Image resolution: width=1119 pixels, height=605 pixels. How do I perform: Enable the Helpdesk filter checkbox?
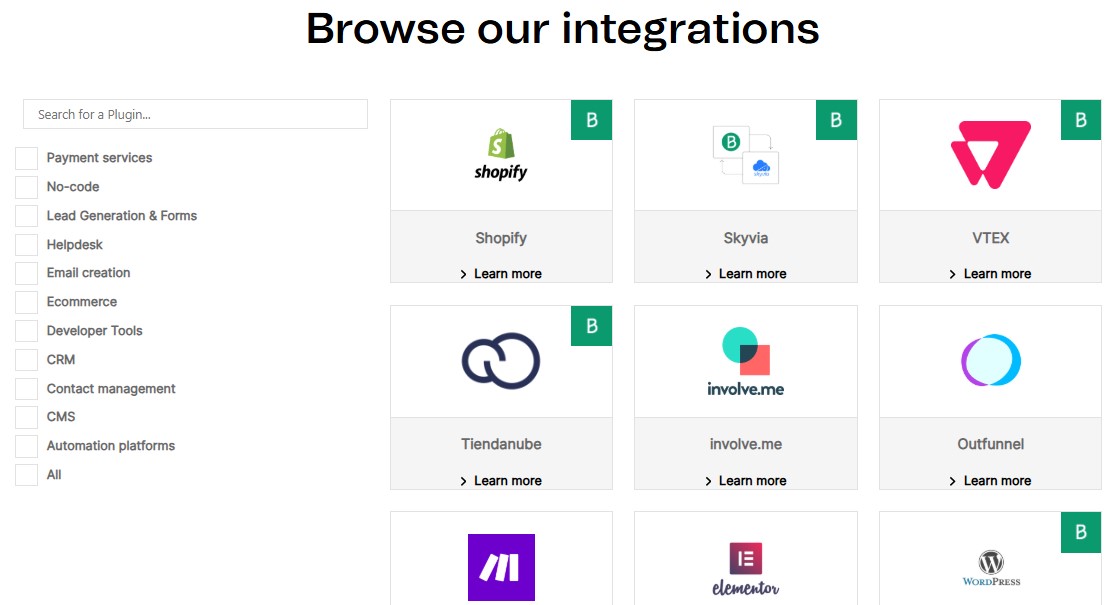[x=26, y=245]
